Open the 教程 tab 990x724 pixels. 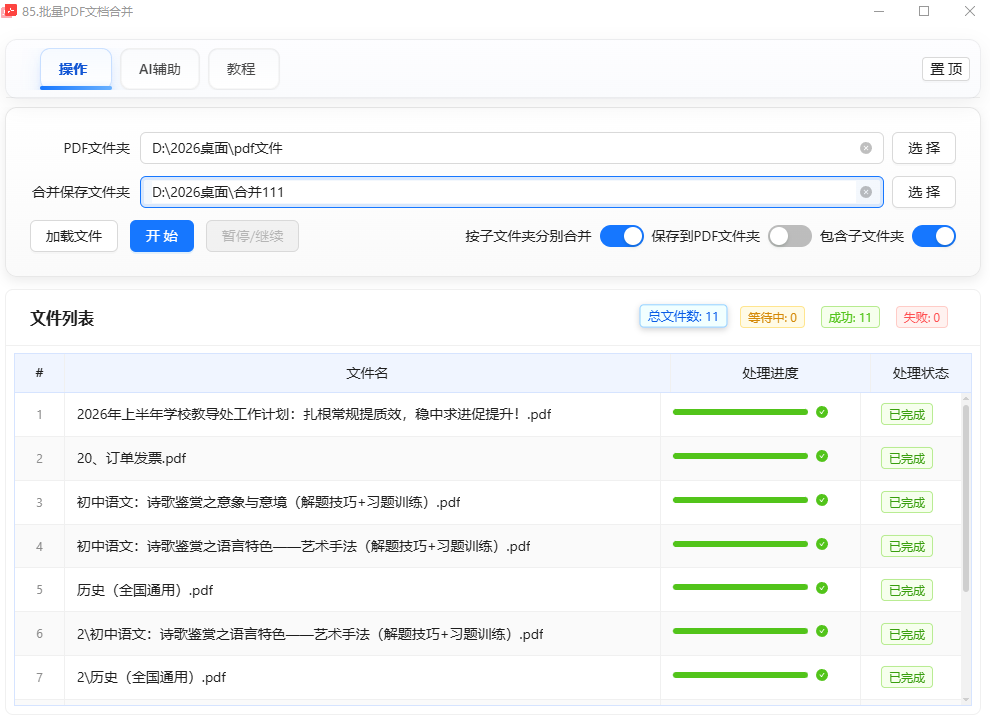point(242,69)
